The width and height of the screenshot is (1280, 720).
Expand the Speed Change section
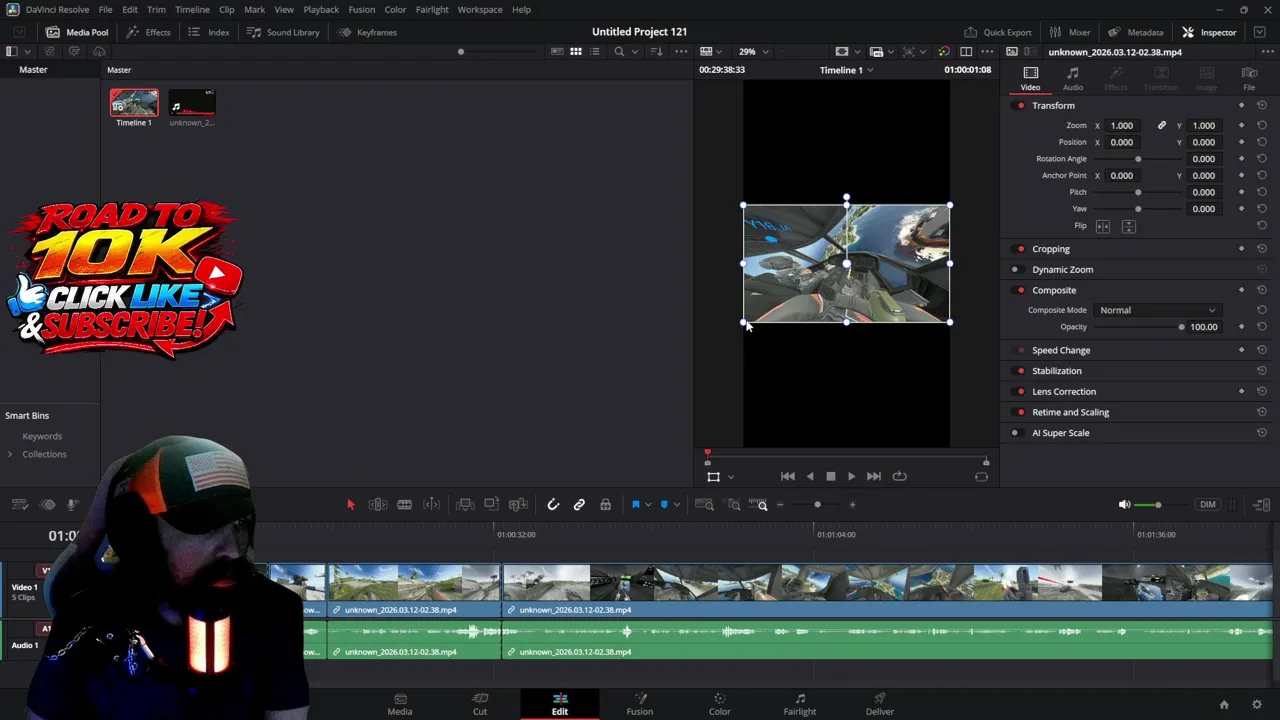point(1061,350)
